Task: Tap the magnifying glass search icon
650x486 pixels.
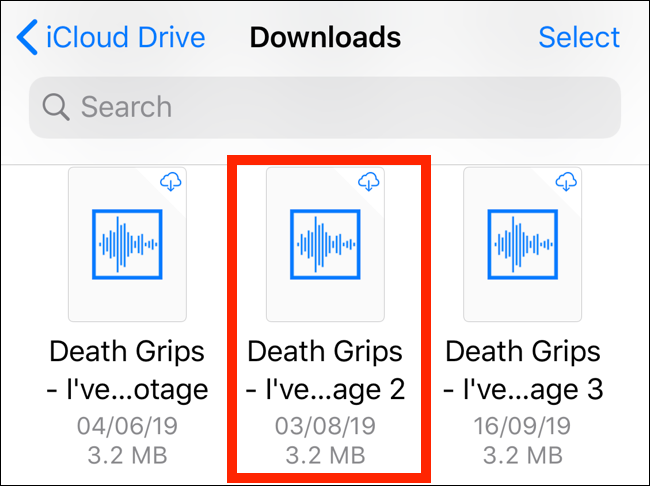Action: [x=57, y=107]
